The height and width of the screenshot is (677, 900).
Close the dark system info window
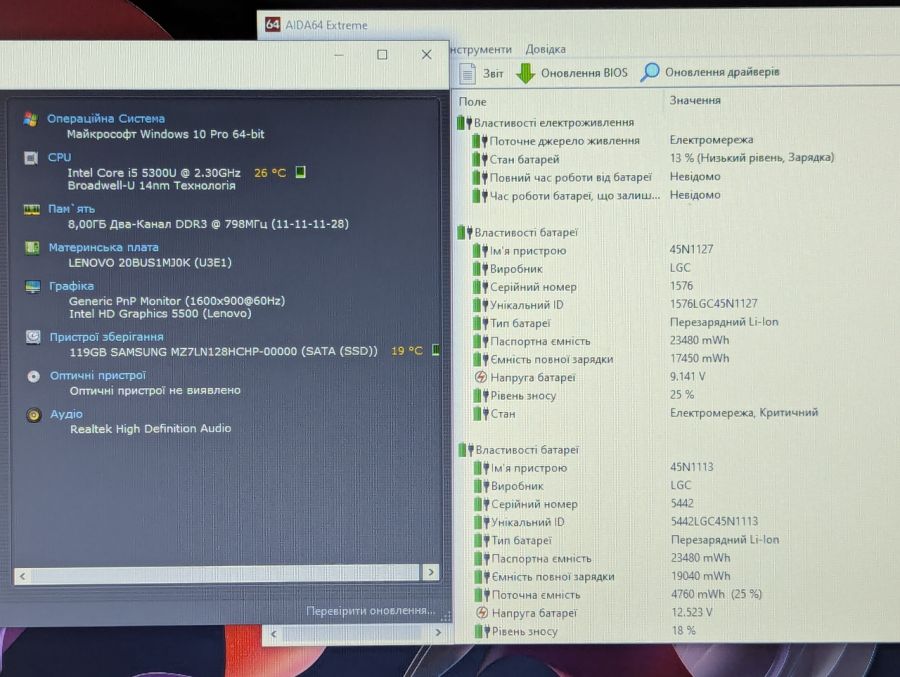[426, 55]
